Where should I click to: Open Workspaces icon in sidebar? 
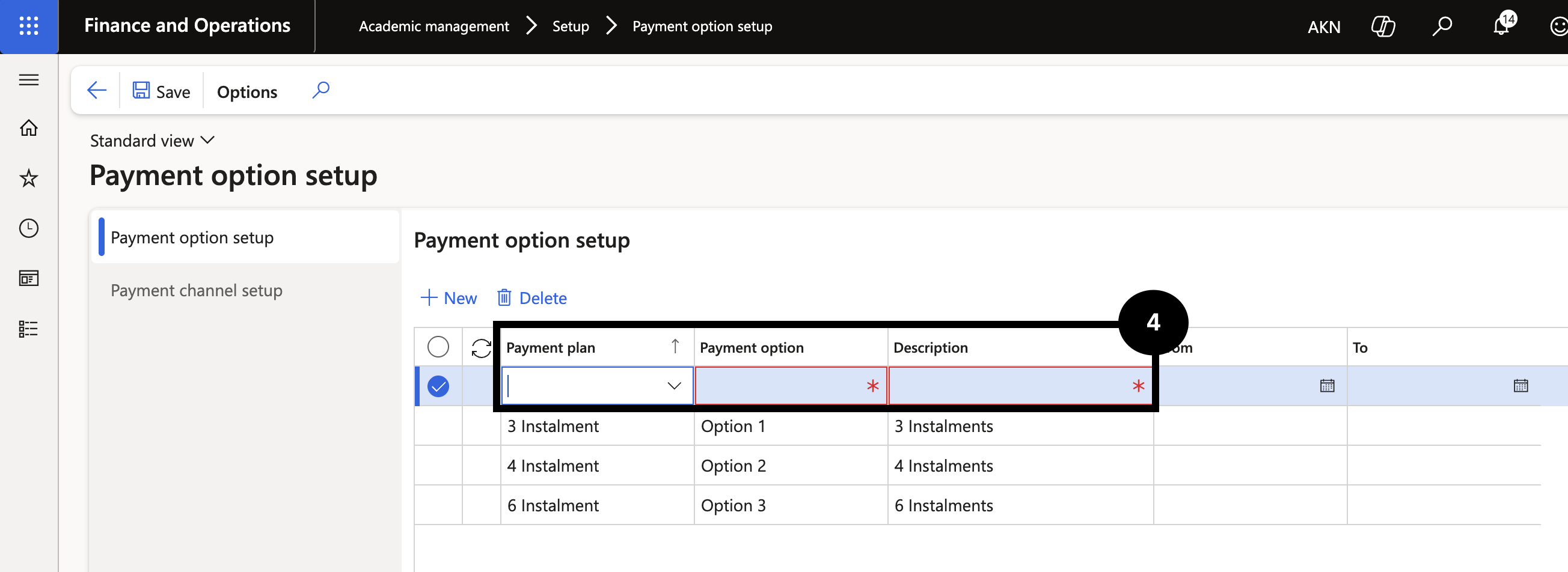click(x=29, y=279)
